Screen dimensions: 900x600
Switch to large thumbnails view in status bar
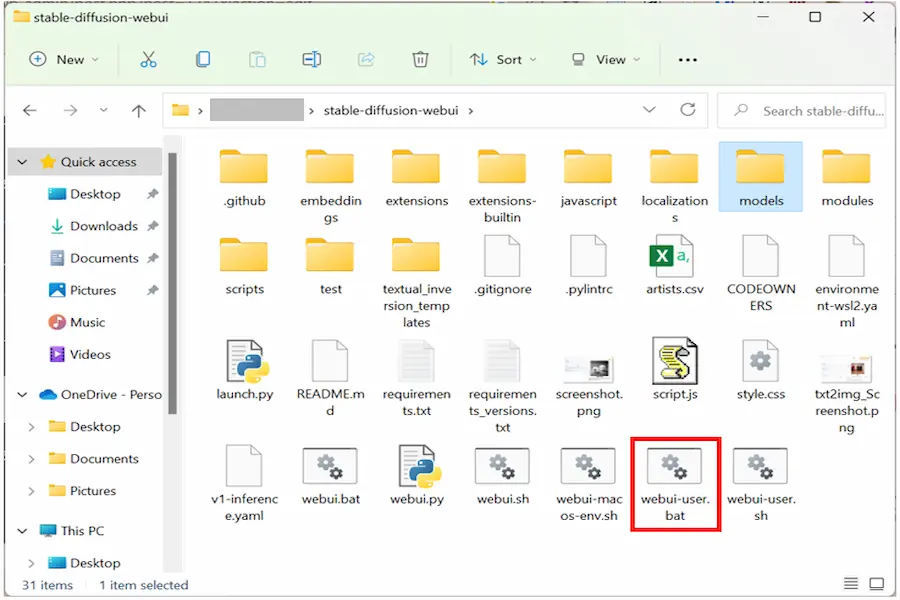pos(876,584)
